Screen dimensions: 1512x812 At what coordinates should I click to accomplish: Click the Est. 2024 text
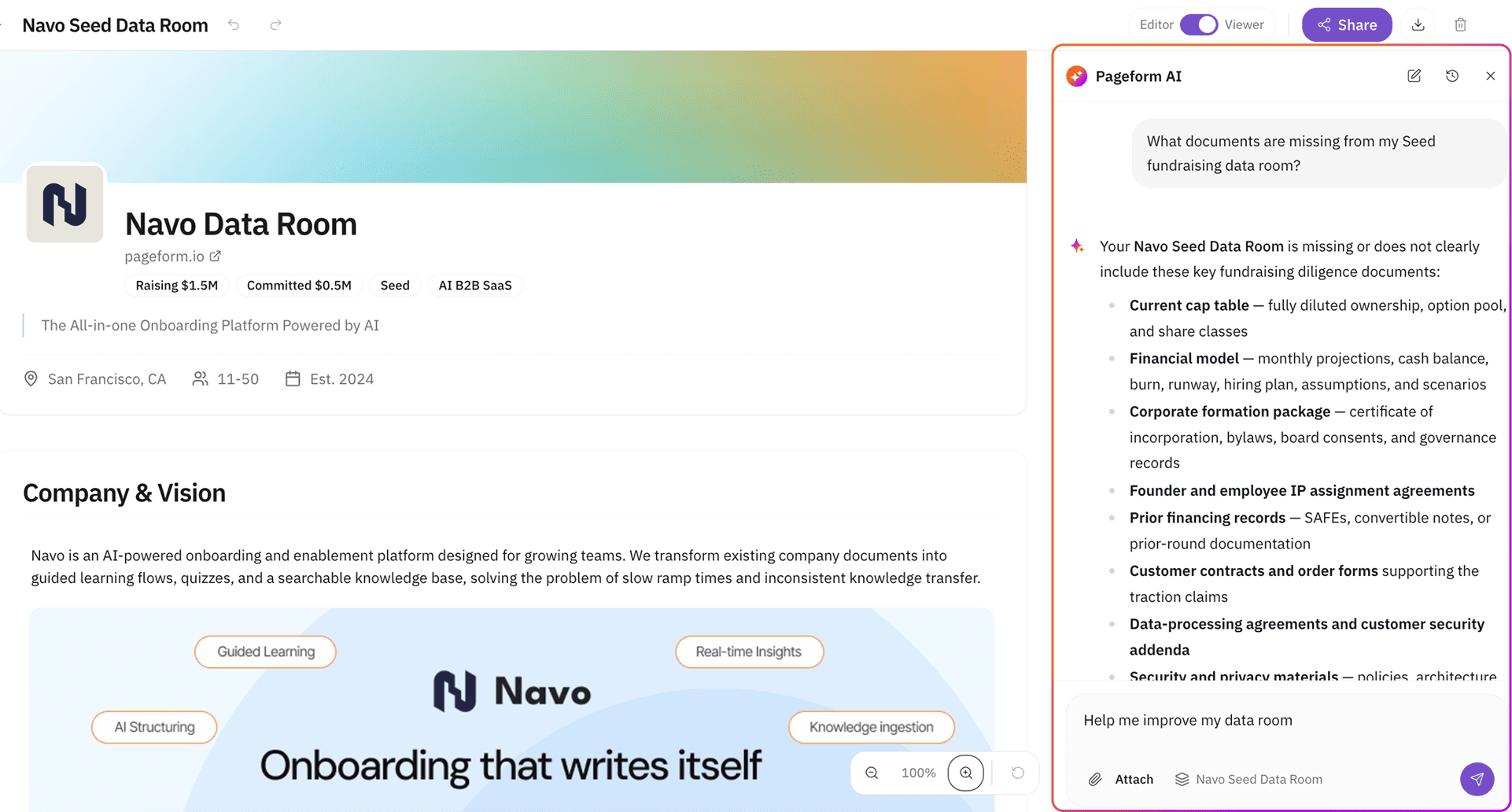click(342, 379)
